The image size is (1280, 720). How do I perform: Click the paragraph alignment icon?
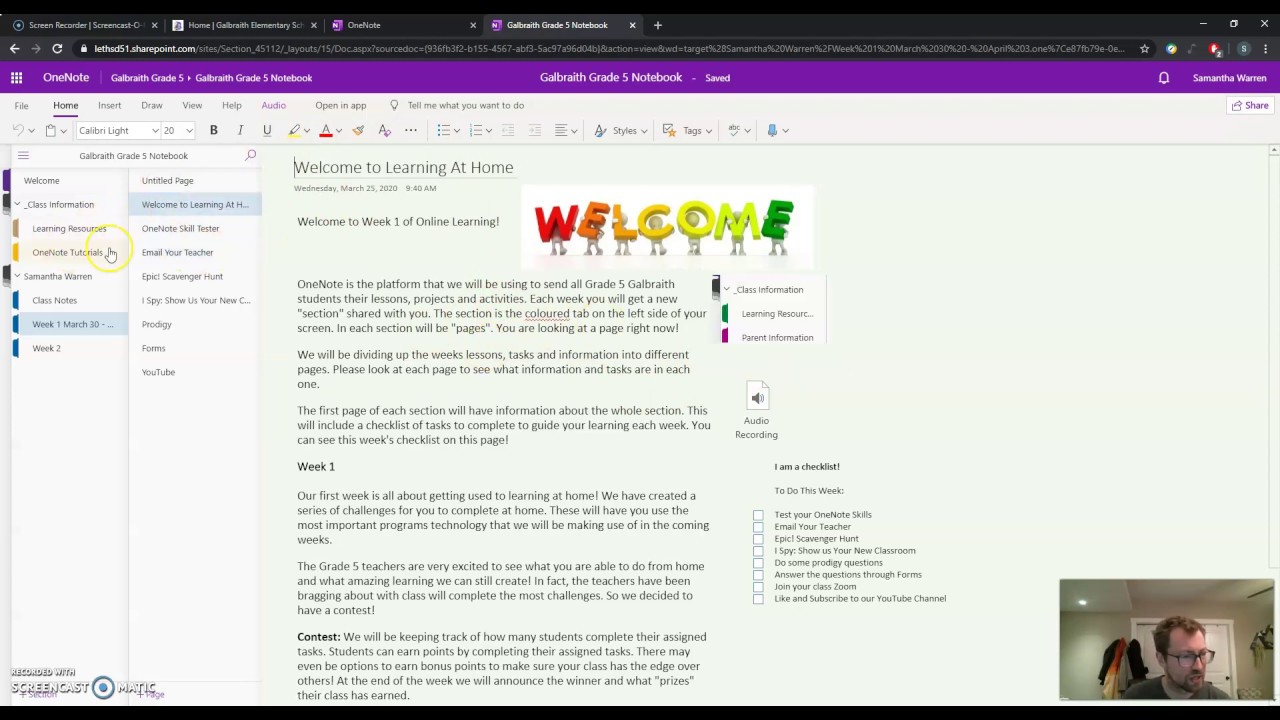point(561,130)
